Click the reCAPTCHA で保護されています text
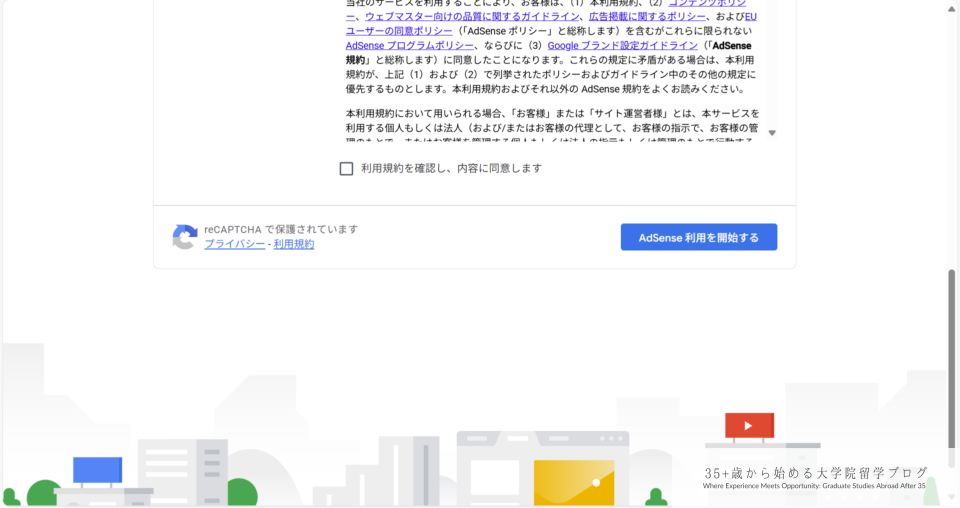The image size is (960, 508). [281, 229]
